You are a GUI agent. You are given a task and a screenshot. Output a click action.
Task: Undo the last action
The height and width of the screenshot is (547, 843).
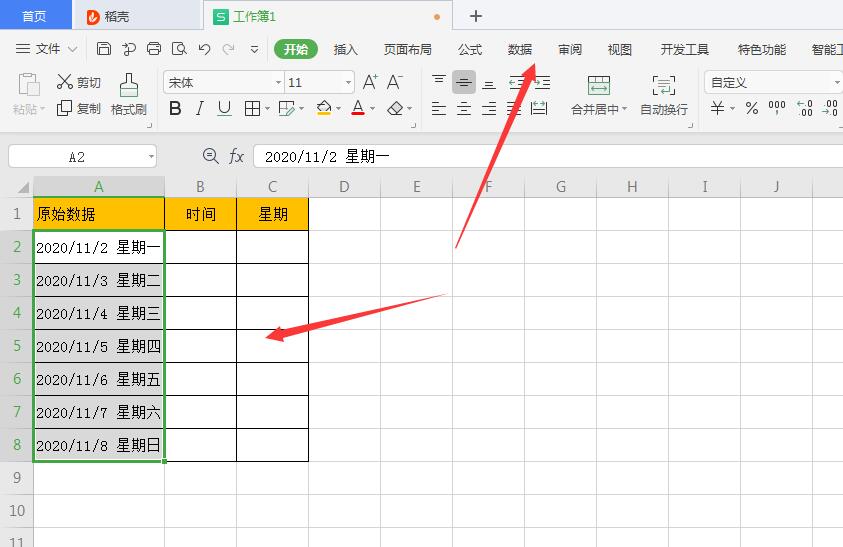pos(204,49)
